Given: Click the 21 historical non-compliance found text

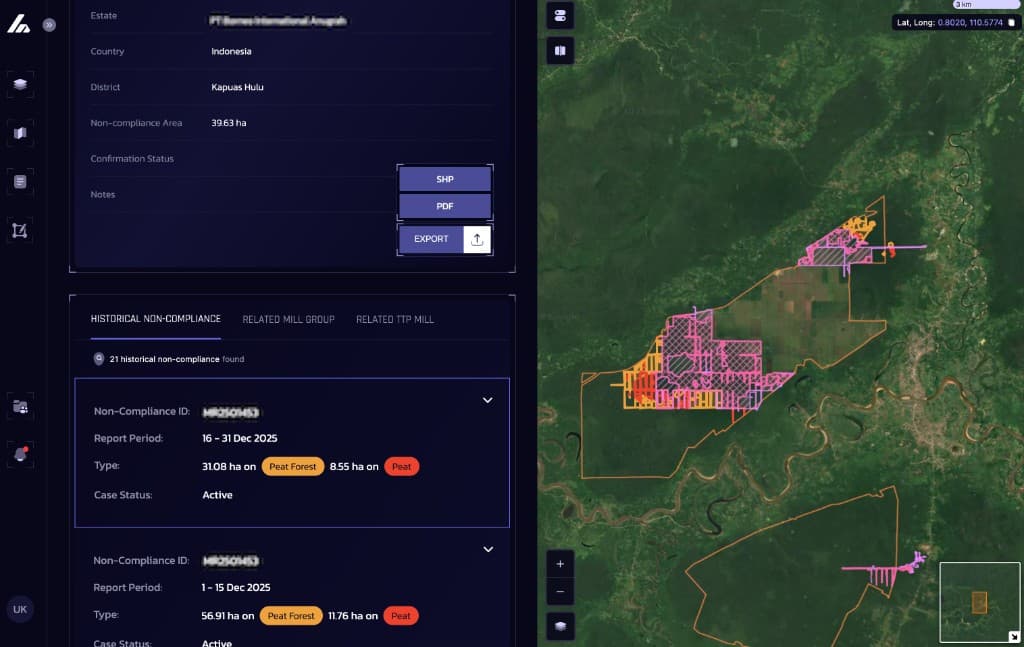Looking at the screenshot, I should 177,359.
